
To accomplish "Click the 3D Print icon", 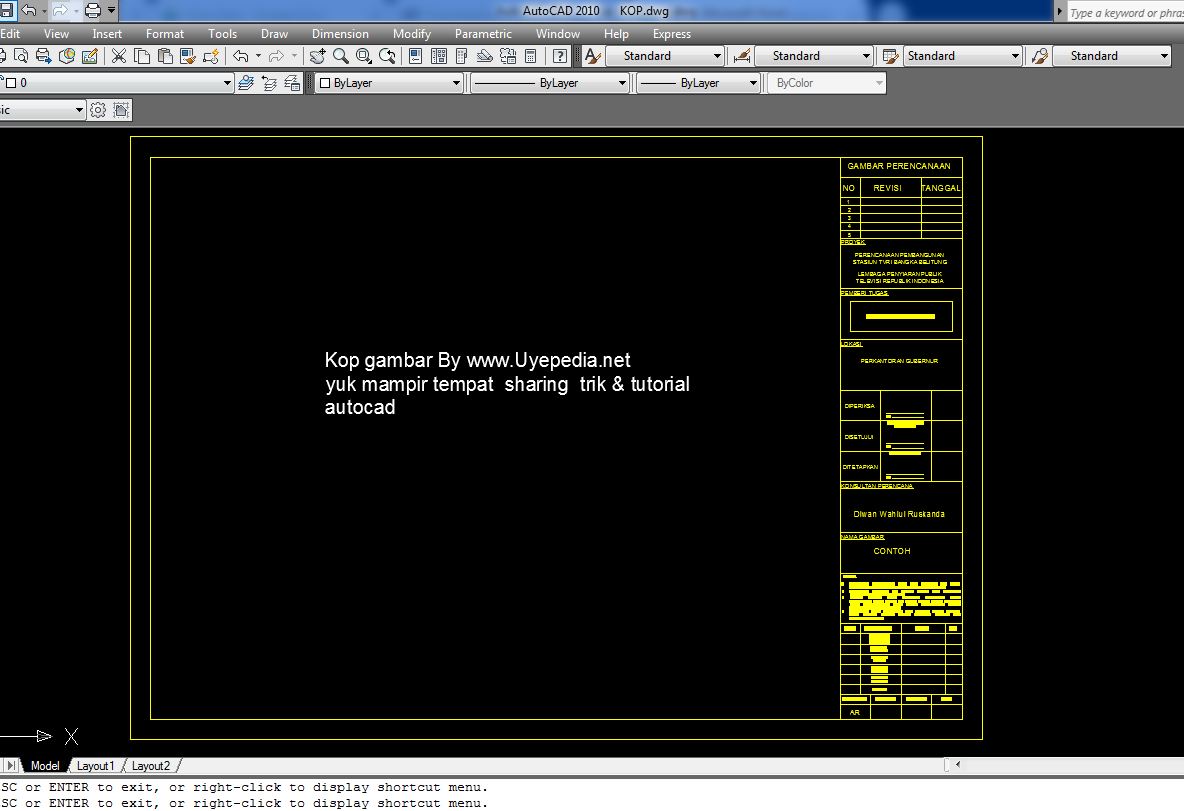I will coord(66,56).
